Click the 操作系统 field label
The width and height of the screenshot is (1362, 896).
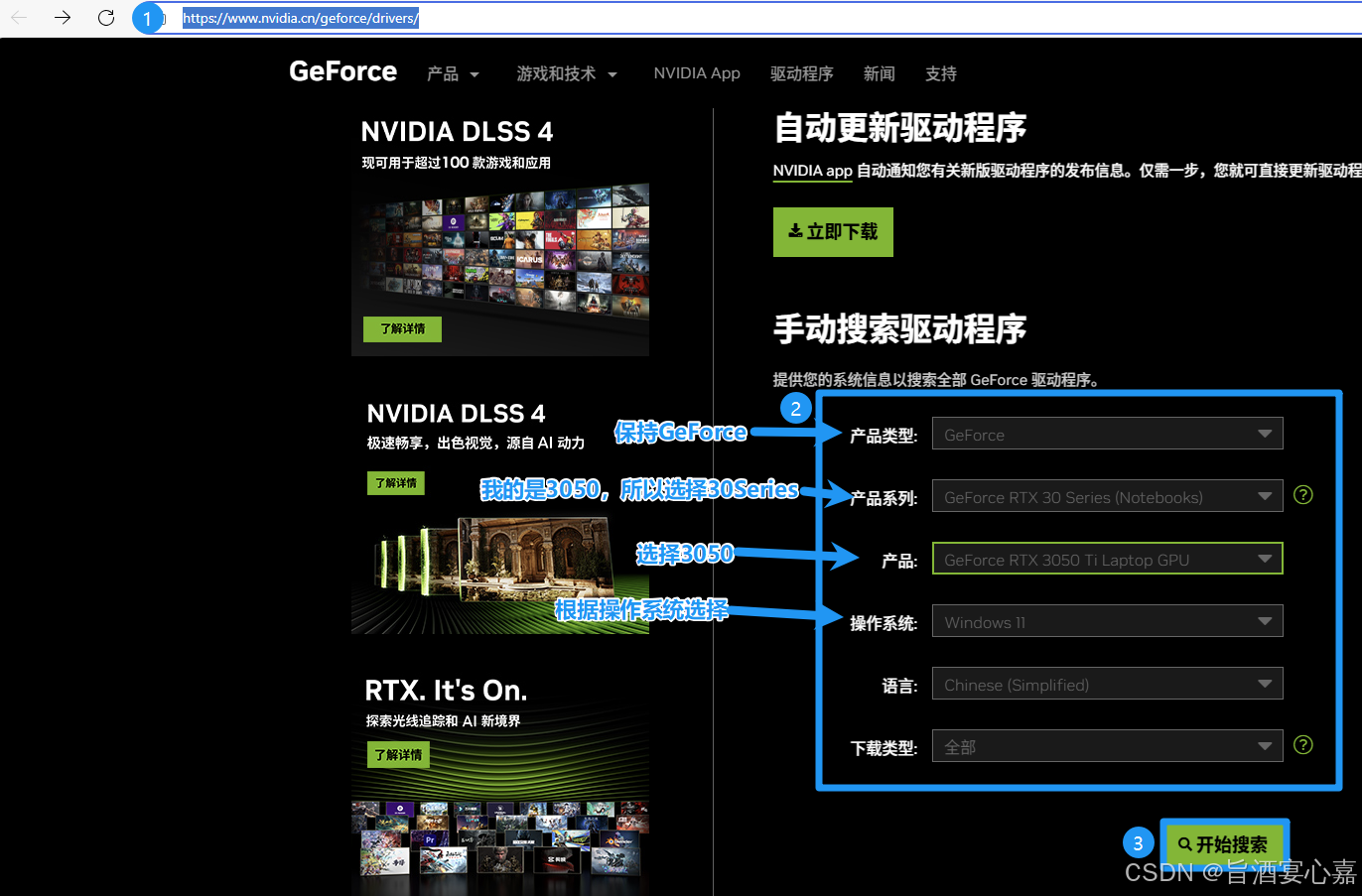(884, 623)
